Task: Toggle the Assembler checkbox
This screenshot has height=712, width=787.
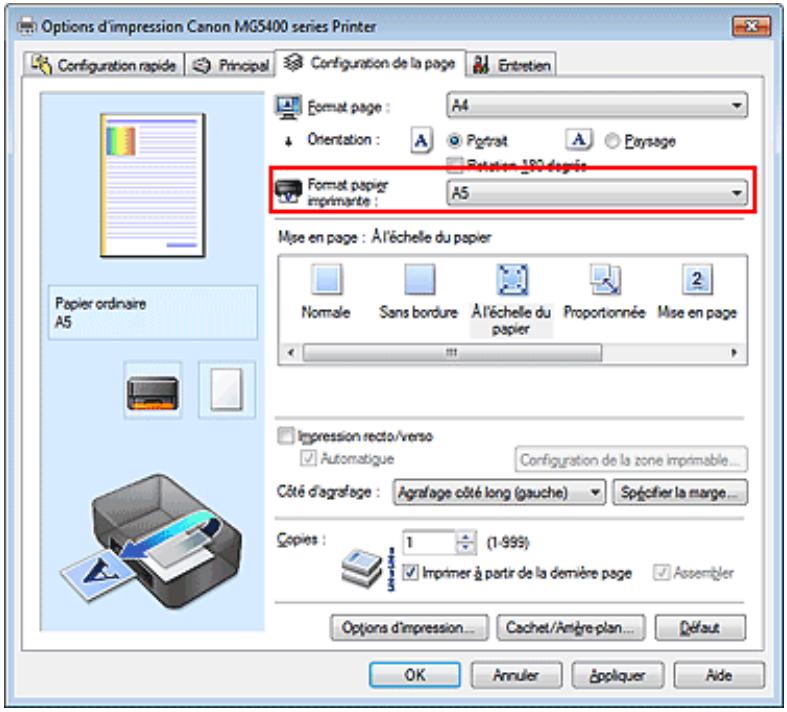Action: (x=661, y=572)
